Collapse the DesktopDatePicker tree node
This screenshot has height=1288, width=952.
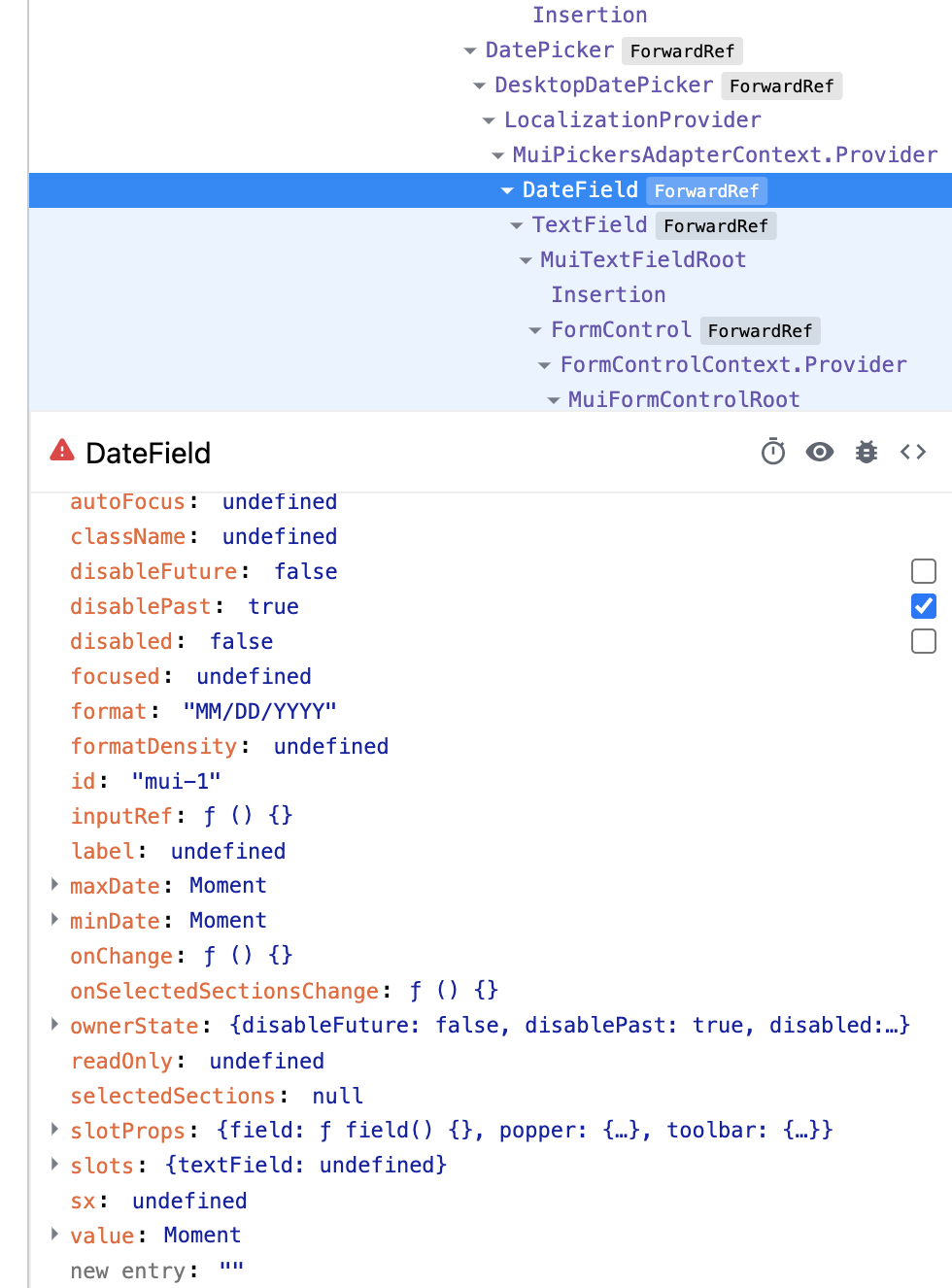[480, 85]
